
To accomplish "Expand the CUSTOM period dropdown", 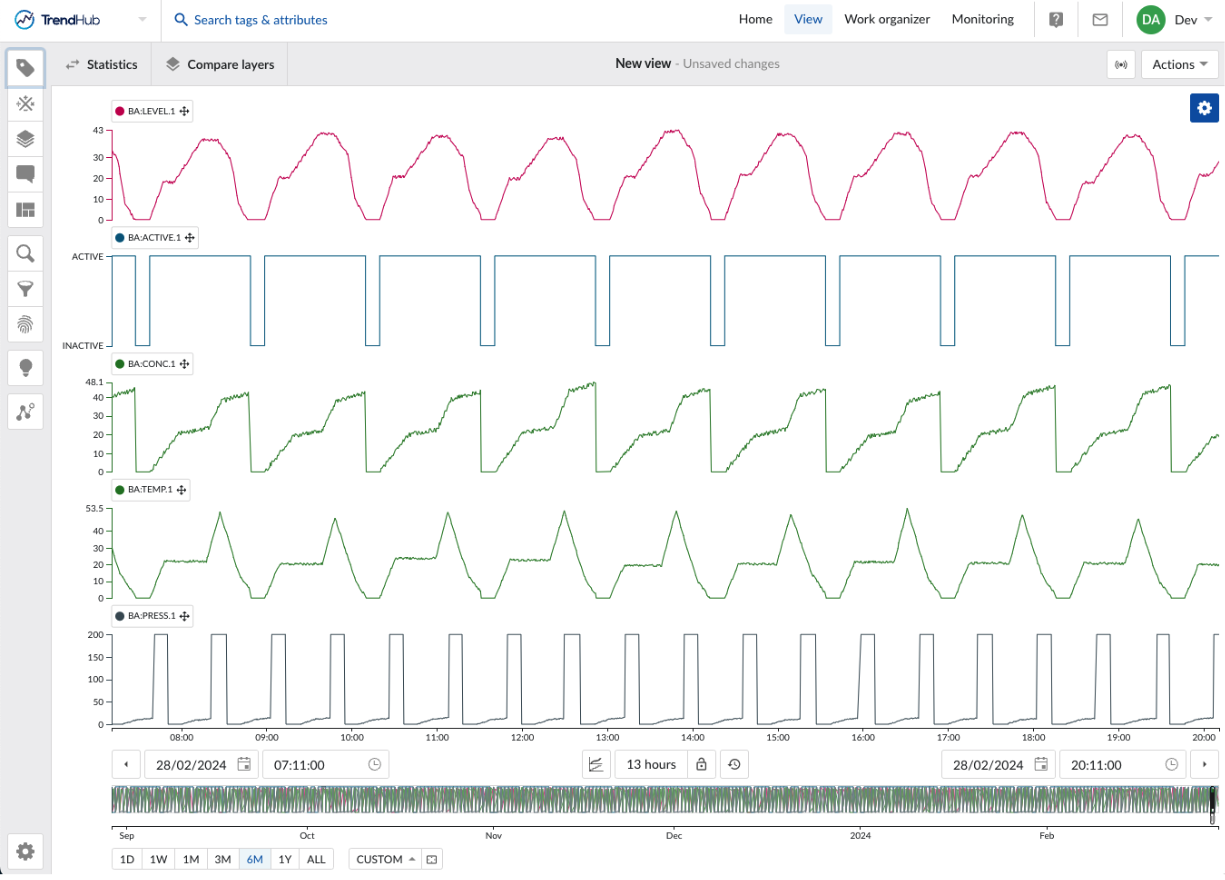I will pos(385,859).
